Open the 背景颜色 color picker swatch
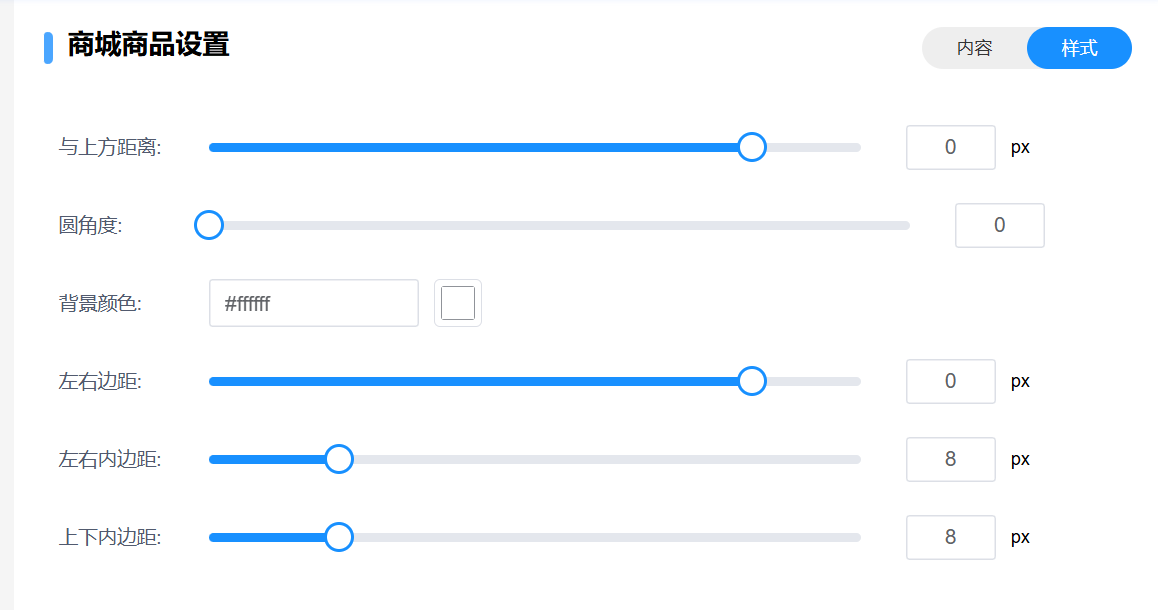Screen dimensions: 1158x610 [458, 303]
